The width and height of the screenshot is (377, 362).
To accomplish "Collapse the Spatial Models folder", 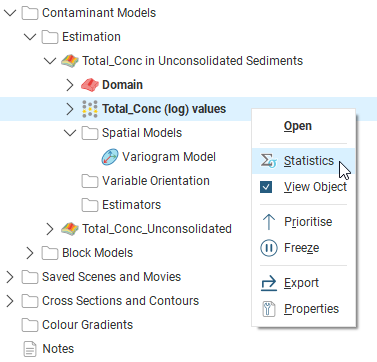I will (x=70, y=133).
